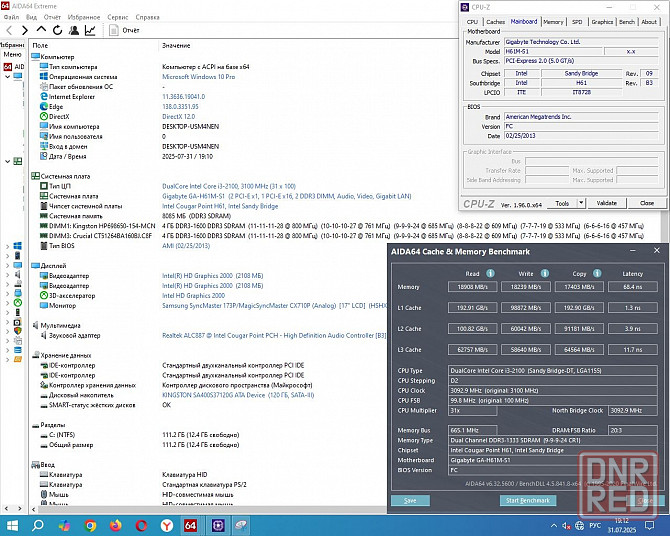Switch to the Caches tab in CPU-Z
The image size is (670, 536).
pos(496,22)
